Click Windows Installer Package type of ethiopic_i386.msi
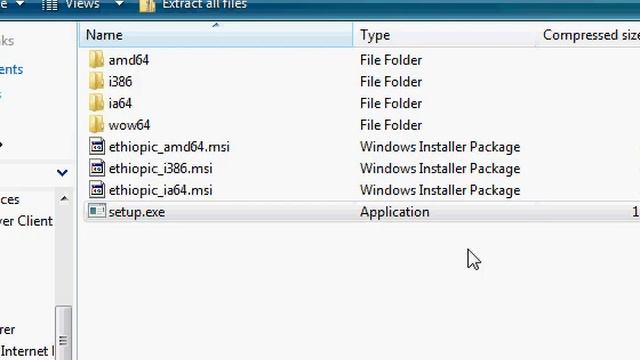640x360 pixels. (440, 168)
